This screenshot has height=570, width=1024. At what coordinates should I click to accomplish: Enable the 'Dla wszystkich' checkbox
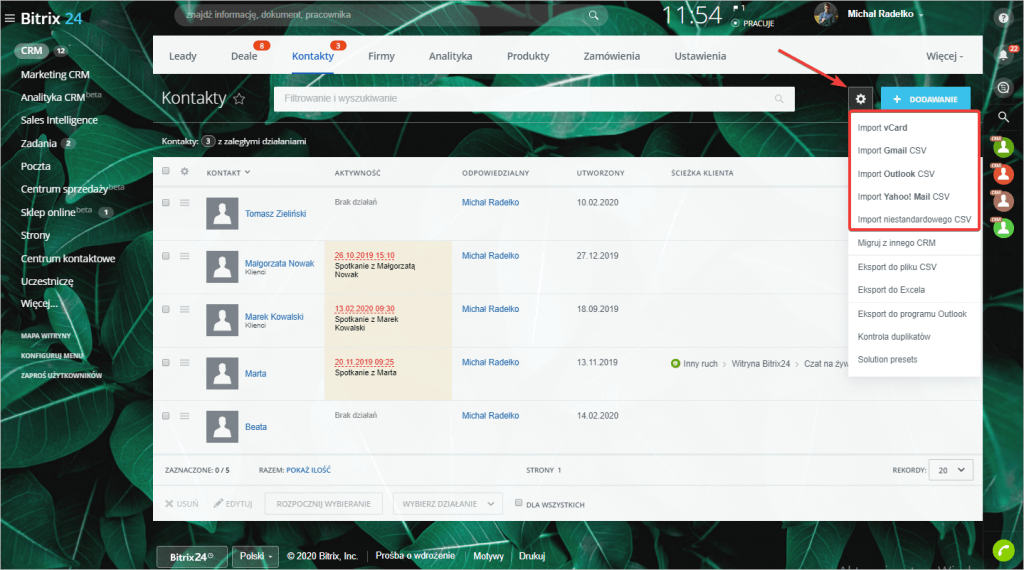pyautogui.click(x=518, y=504)
